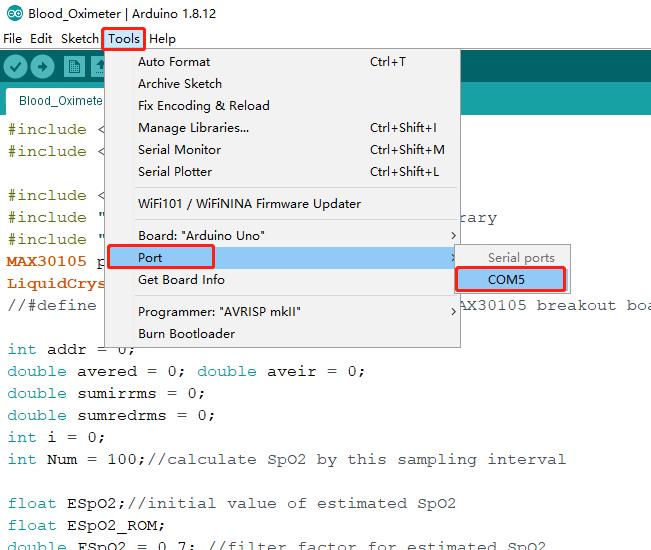Choose Auto Format from Tools menu
This screenshot has height=550, width=651.
coord(174,62)
